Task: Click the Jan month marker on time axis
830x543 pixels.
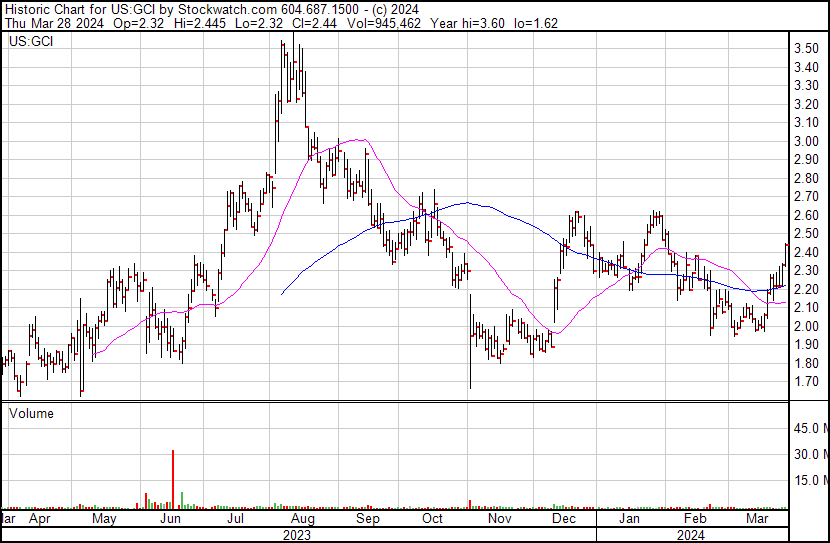Action: click(x=629, y=520)
